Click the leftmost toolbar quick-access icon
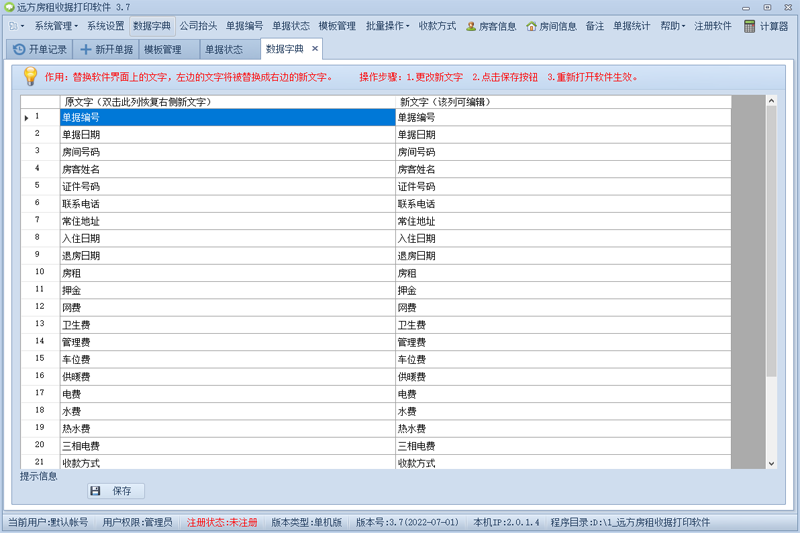The height and width of the screenshot is (533, 800). click(x=14, y=26)
